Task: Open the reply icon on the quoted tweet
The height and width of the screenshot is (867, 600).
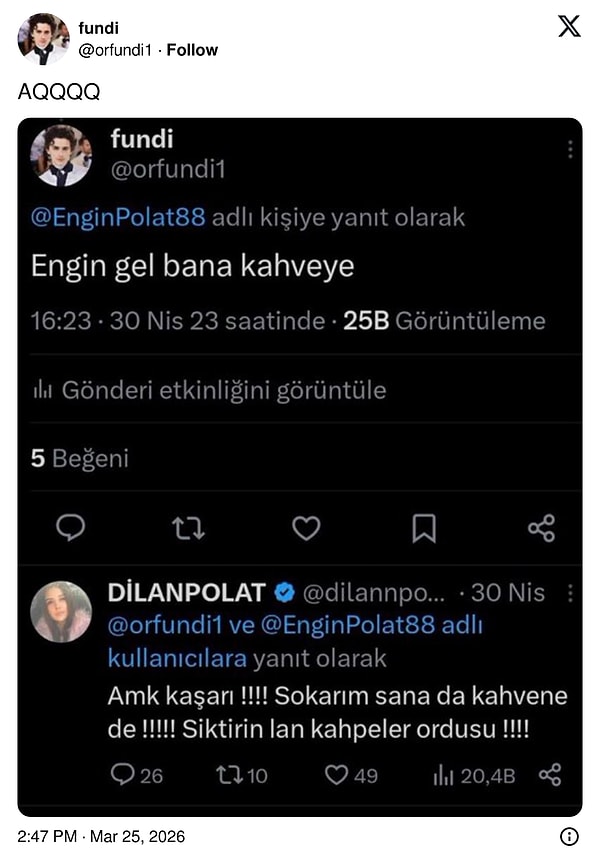Action: coord(70,528)
